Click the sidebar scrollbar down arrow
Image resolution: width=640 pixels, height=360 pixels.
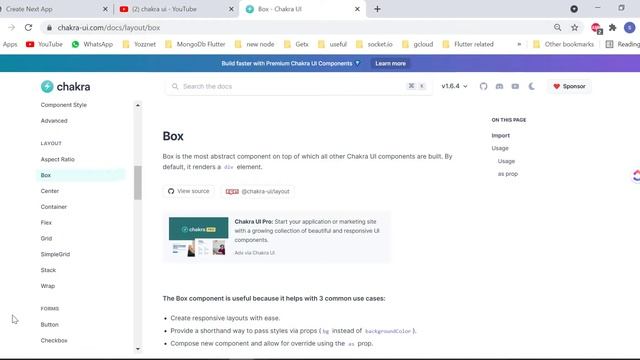pos(138,349)
